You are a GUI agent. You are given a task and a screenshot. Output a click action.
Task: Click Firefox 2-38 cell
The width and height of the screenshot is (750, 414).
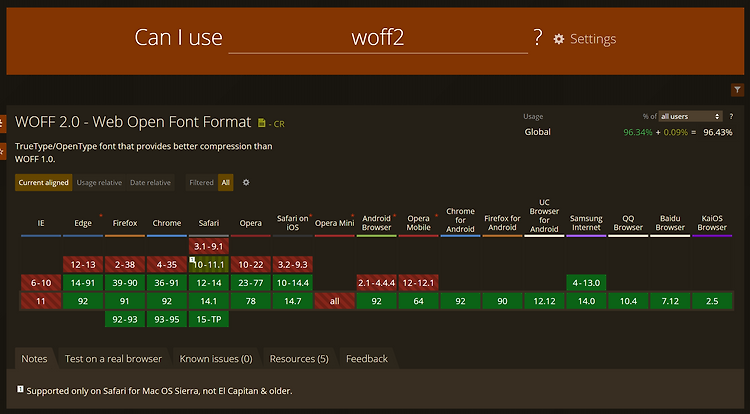(x=125, y=265)
